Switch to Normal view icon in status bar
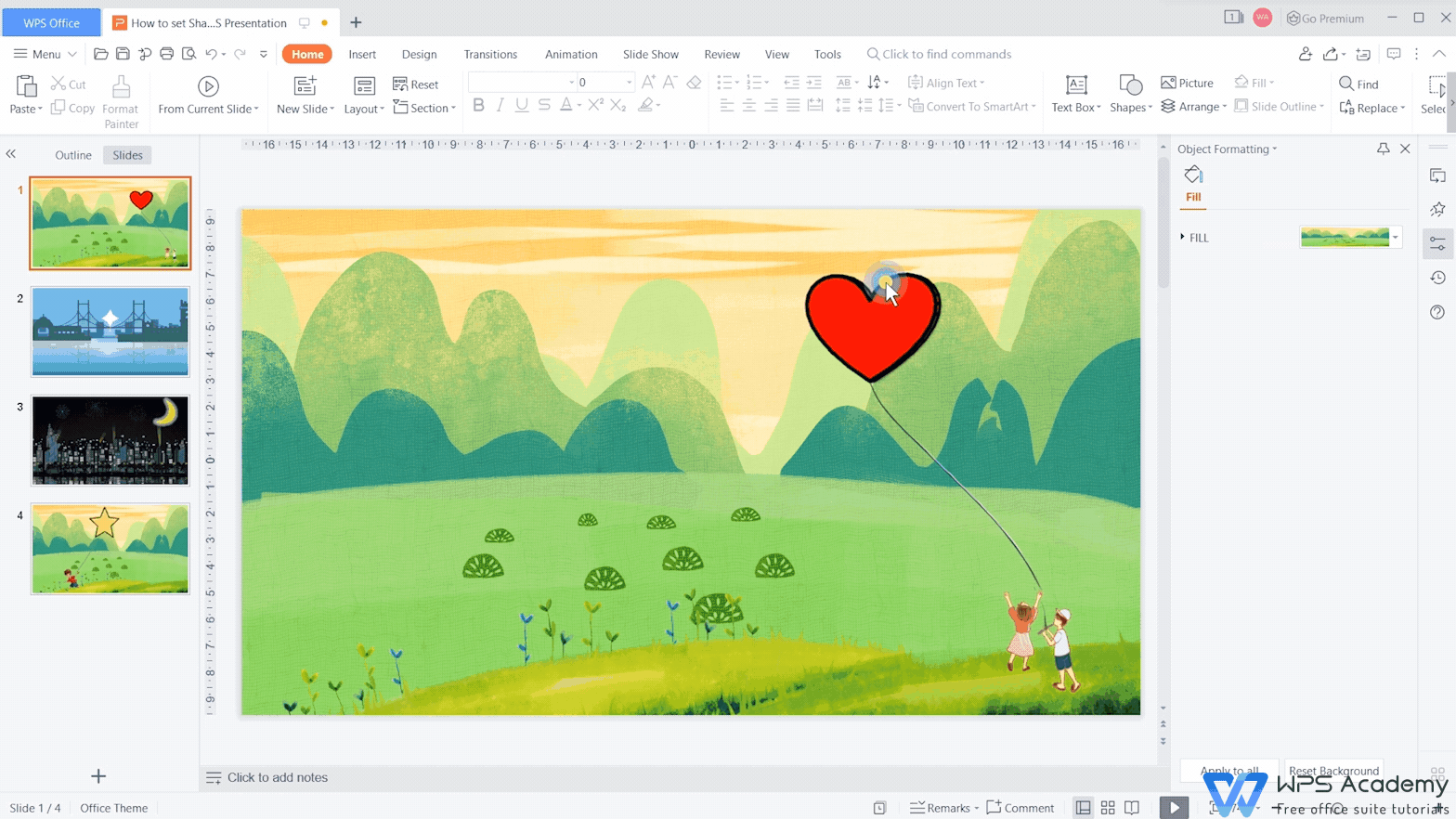This screenshot has height=819, width=1456. point(1084,808)
